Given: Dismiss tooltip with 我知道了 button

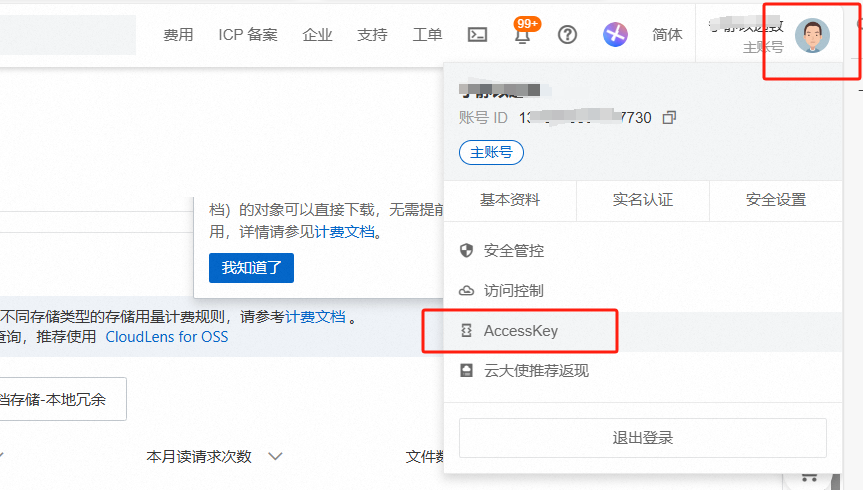Looking at the screenshot, I should point(252,268).
